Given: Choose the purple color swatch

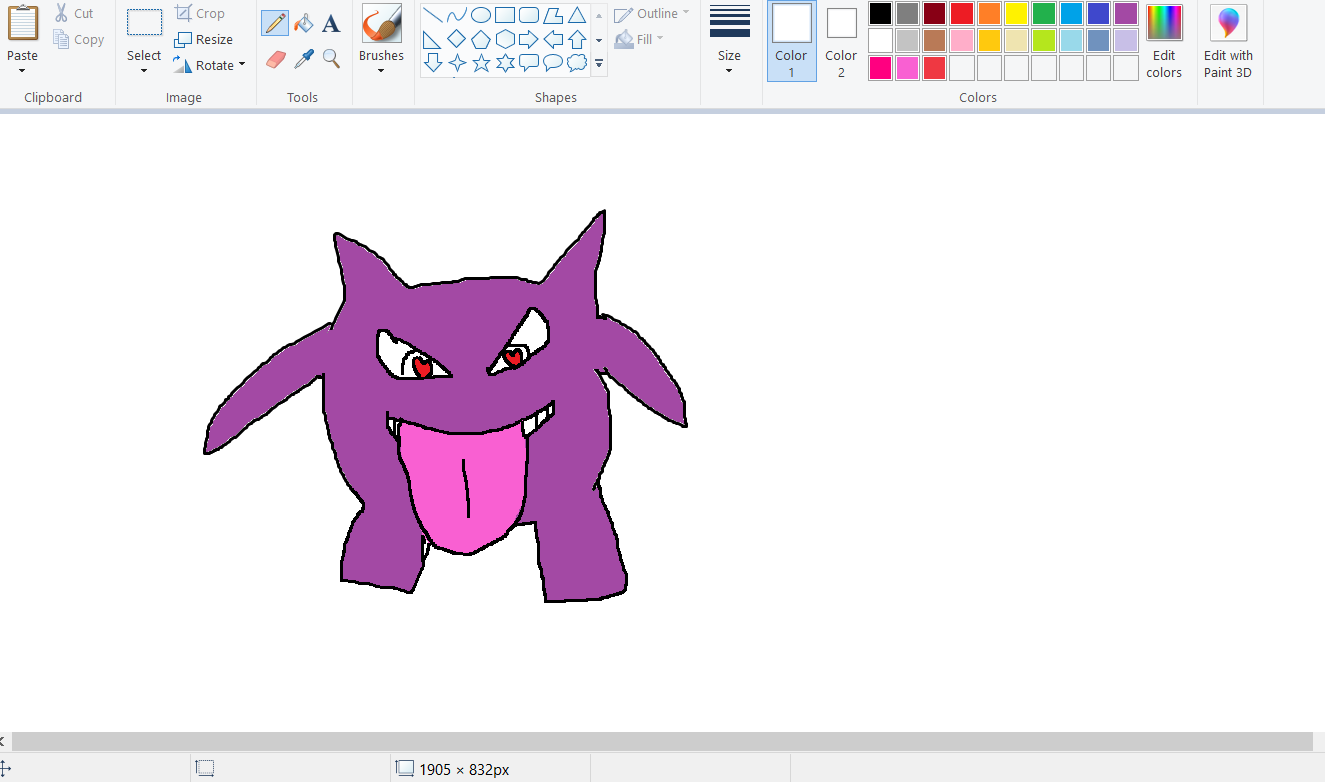Looking at the screenshot, I should pyautogui.click(x=1126, y=13).
